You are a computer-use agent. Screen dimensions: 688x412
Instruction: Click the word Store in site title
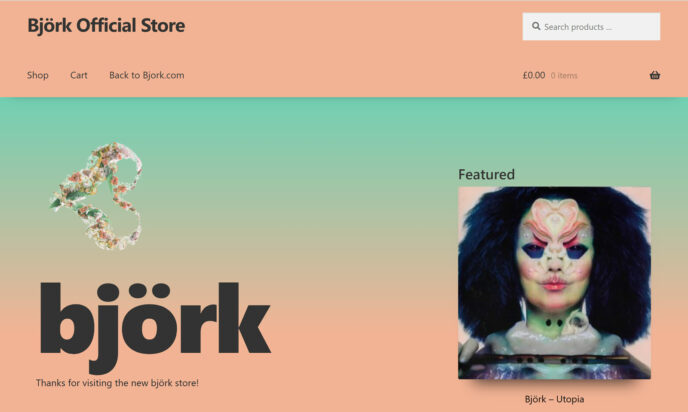tap(163, 25)
